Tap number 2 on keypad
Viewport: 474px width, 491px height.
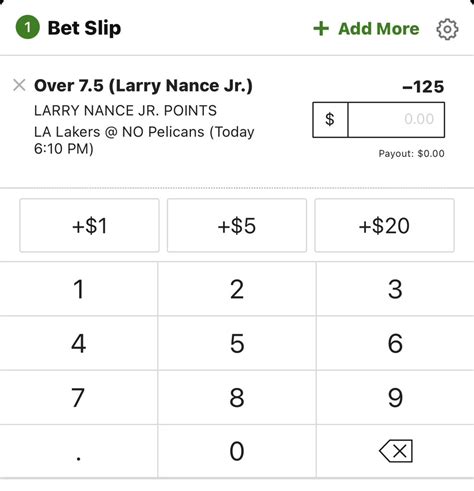pos(237,289)
